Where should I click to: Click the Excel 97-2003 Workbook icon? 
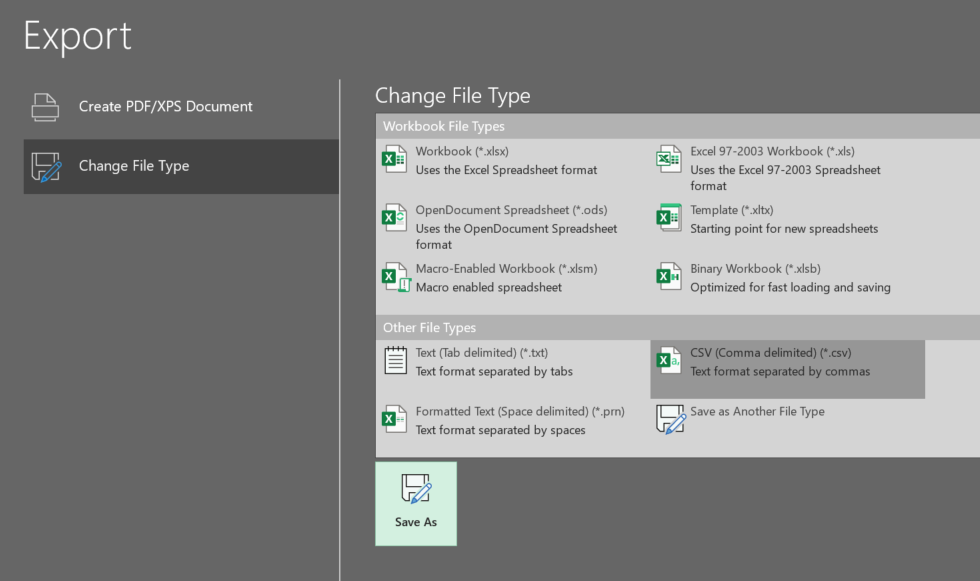668,159
